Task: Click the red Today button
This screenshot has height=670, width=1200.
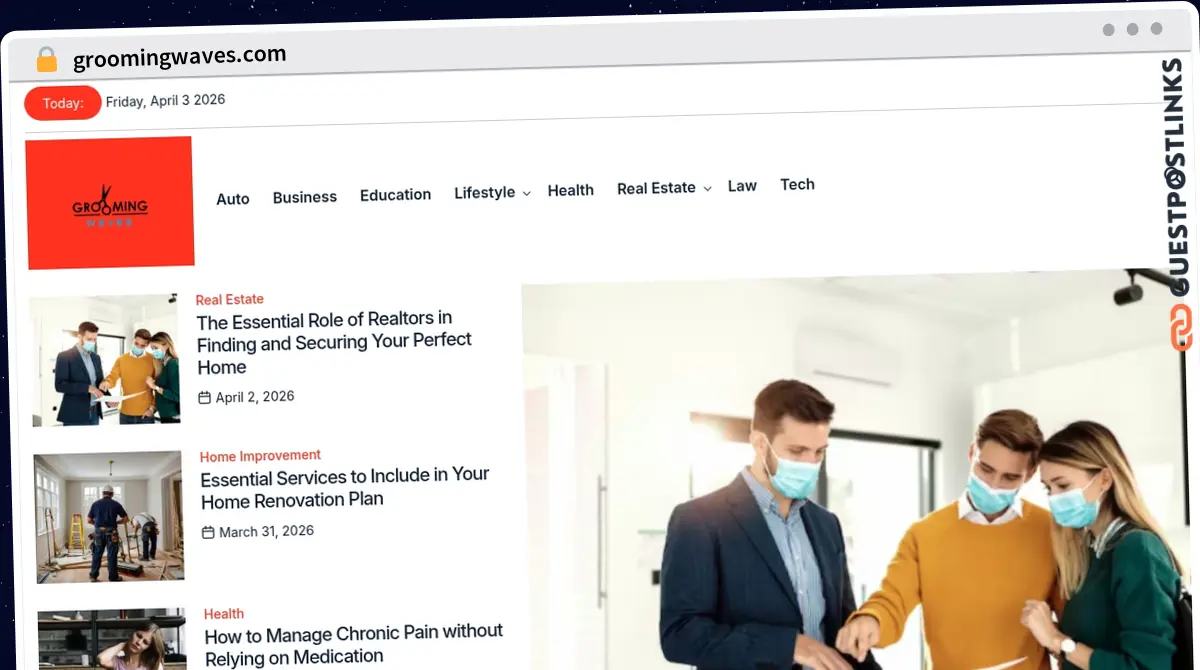Action: tap(63, 103)
